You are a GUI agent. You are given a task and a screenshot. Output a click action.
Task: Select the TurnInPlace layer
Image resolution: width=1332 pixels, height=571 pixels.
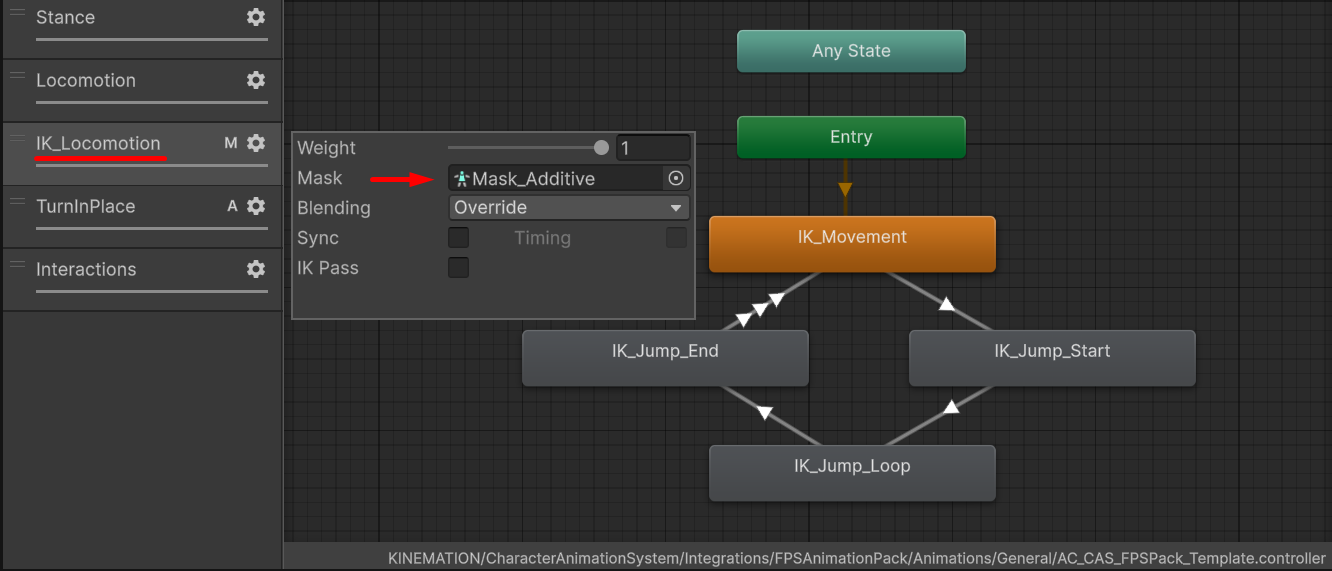tap(142, 216)
